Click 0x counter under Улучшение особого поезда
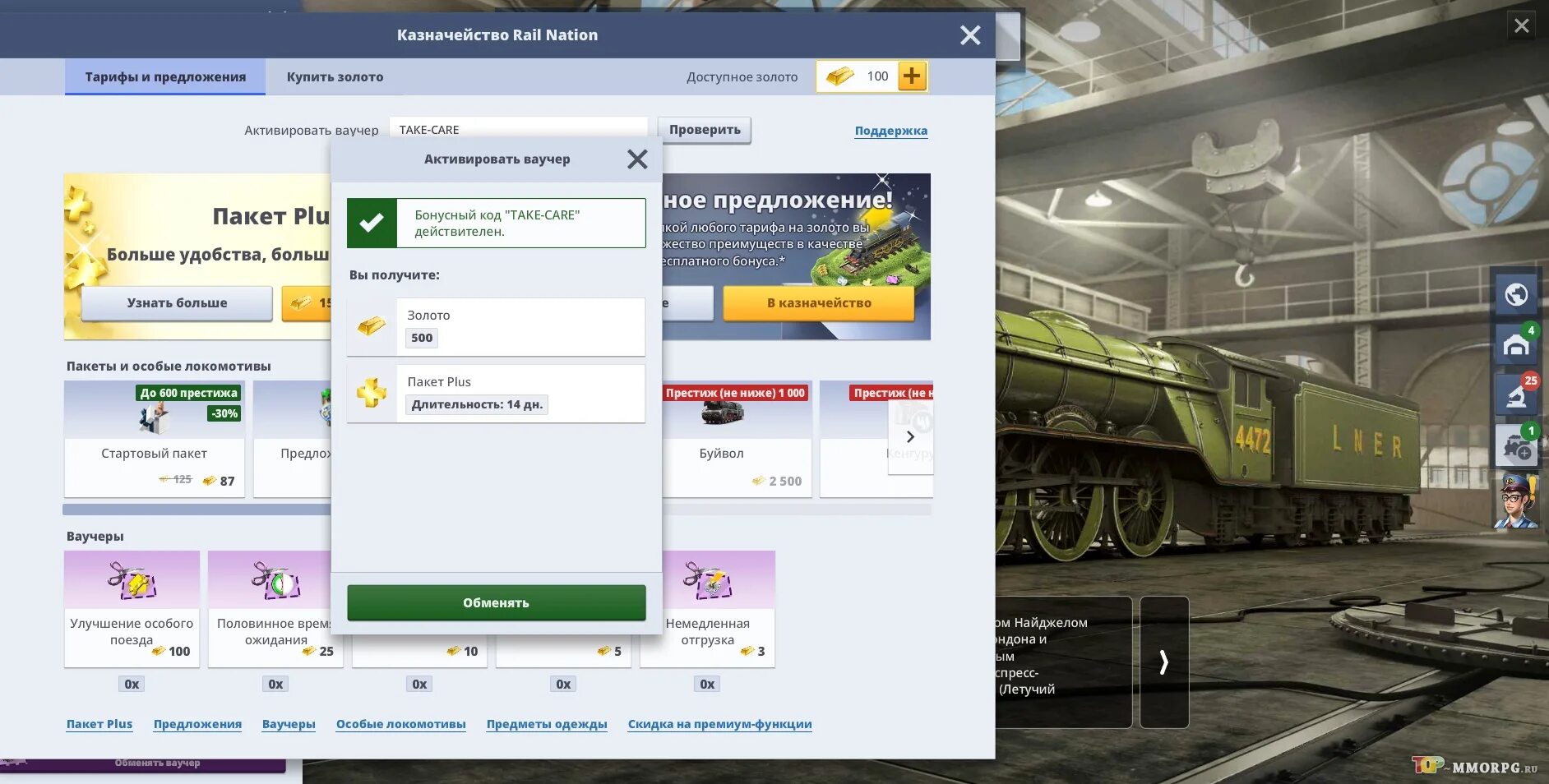Image resolution: width=1549 pixels, height=784 pixels. 132,684
